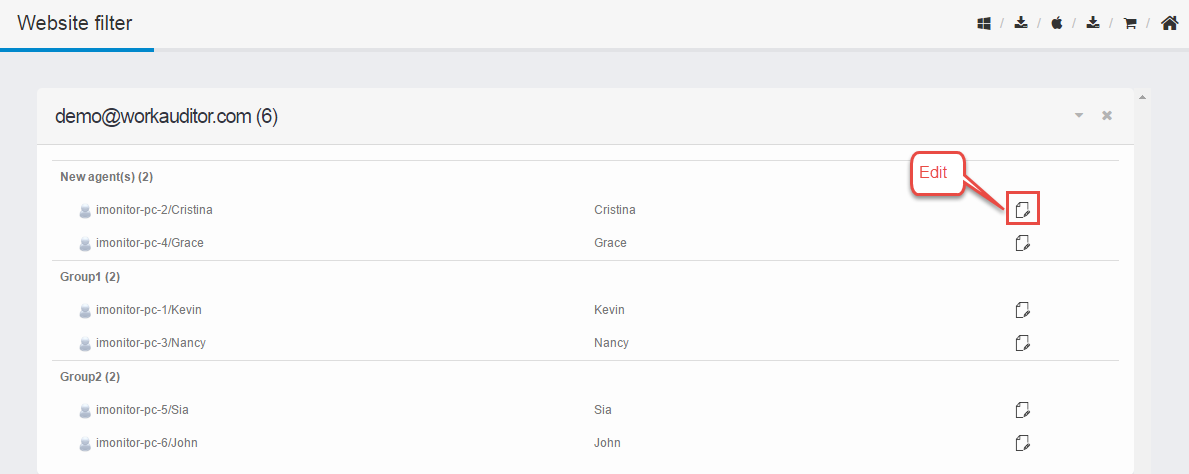Go to the home page icon

coord(1169,24)
